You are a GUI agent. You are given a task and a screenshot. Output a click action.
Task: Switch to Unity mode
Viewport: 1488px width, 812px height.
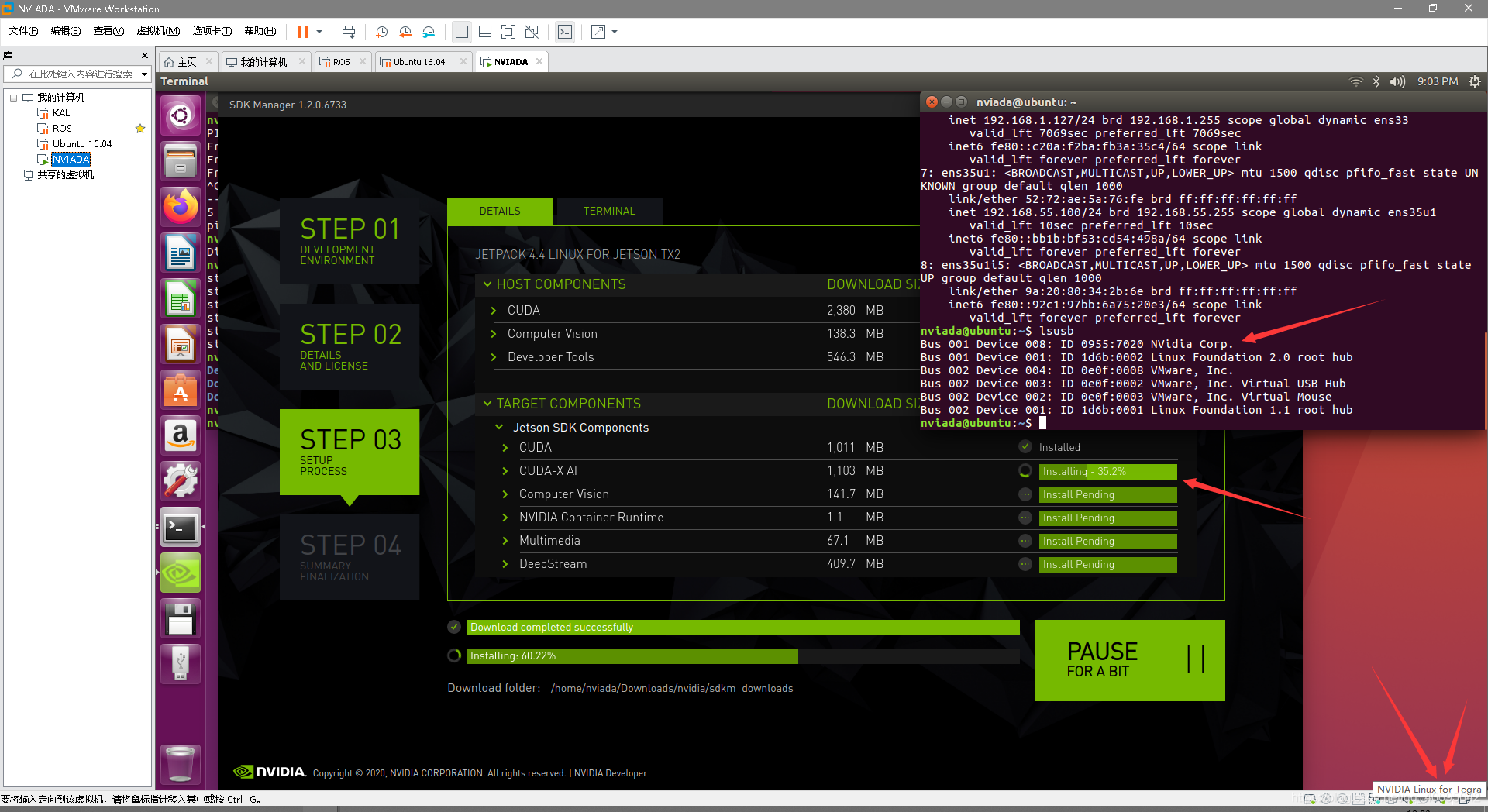(532, 32)
